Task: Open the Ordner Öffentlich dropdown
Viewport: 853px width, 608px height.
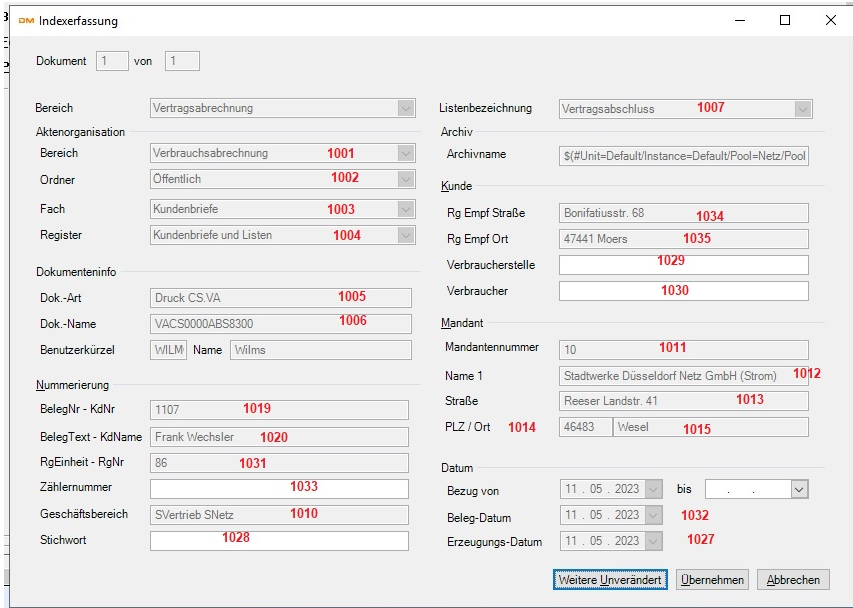Action: [x=405, y=179]
